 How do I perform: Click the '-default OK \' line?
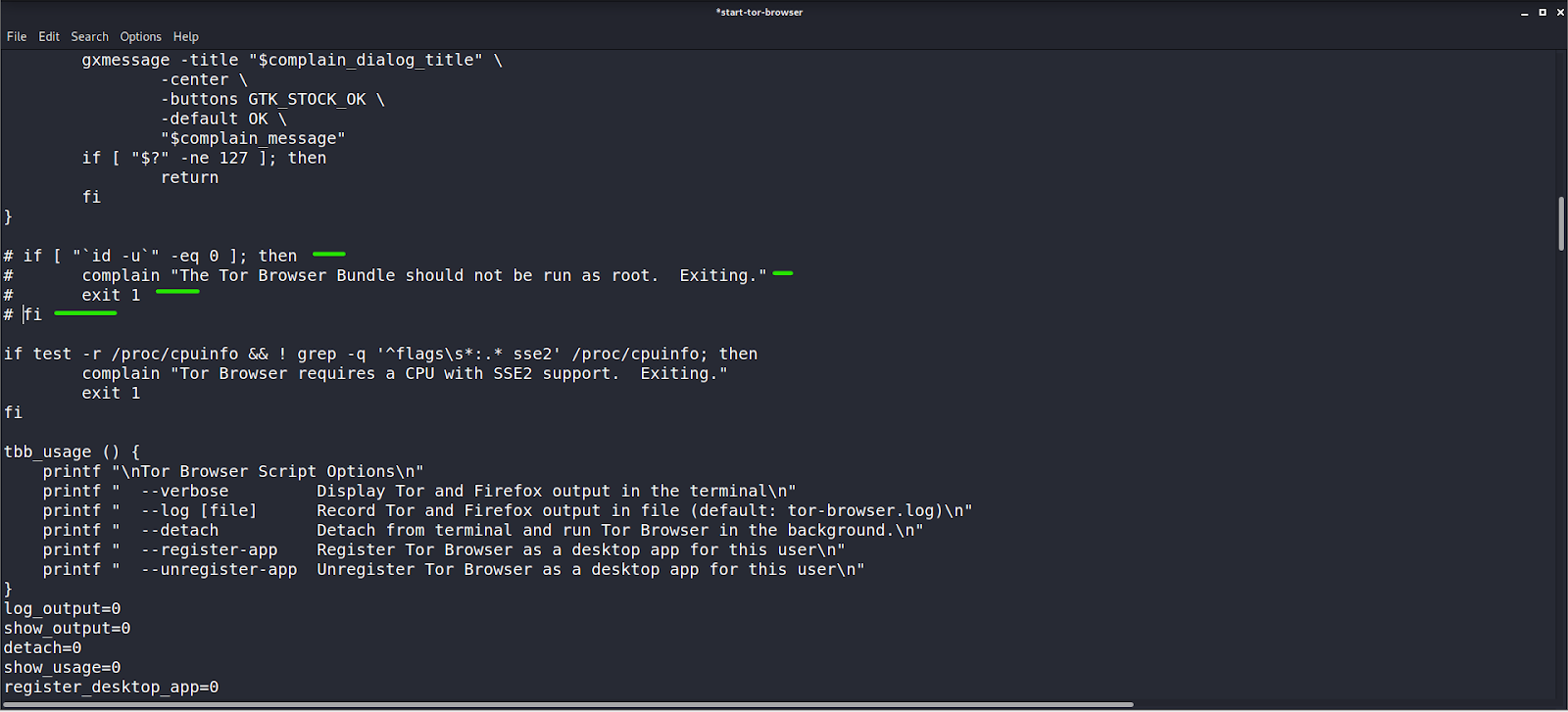(223, 119)
